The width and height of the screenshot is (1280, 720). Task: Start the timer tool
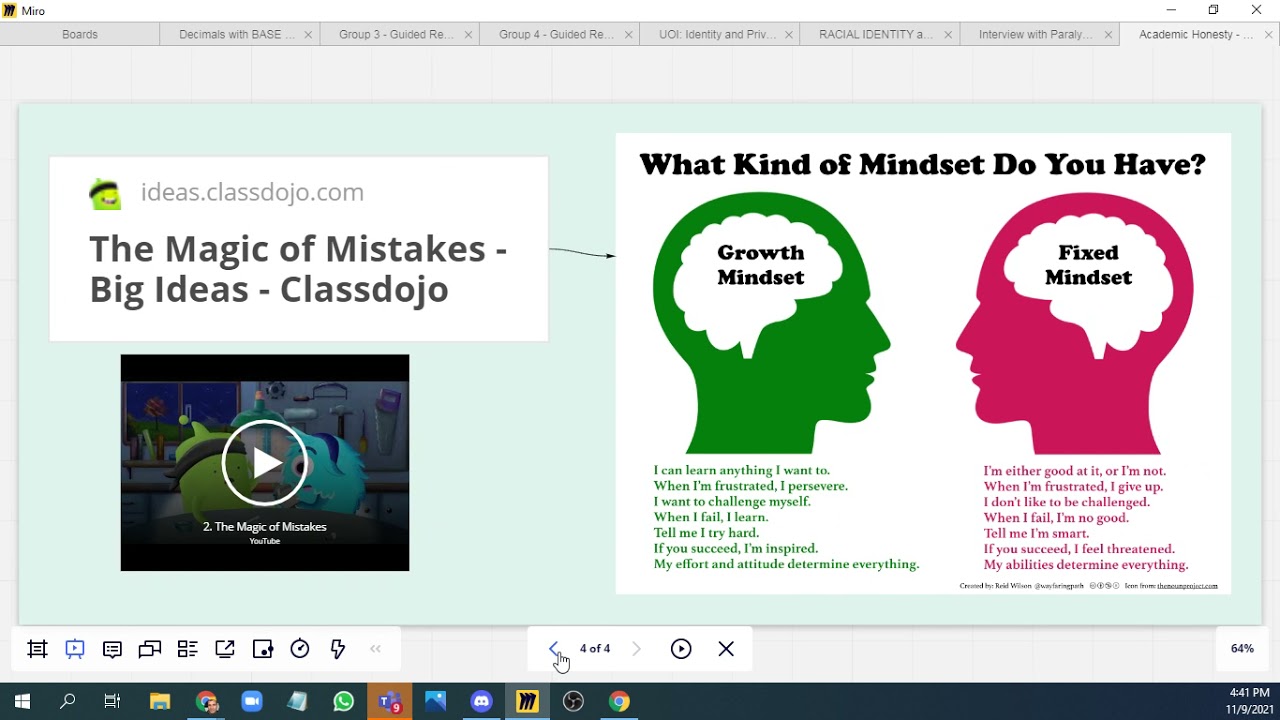click(300, 649)
